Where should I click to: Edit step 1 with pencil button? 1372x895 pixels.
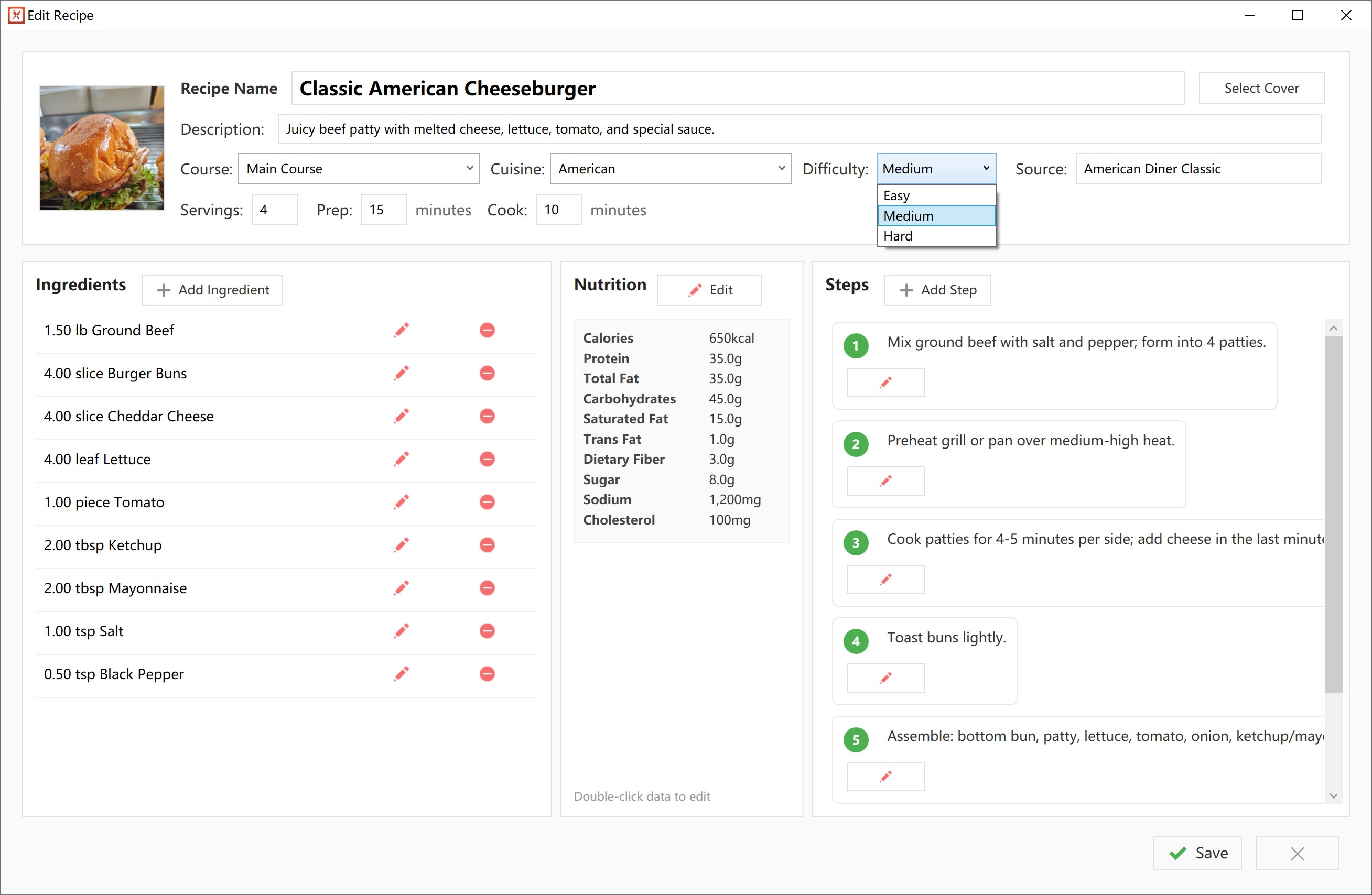tap(885, 383)
